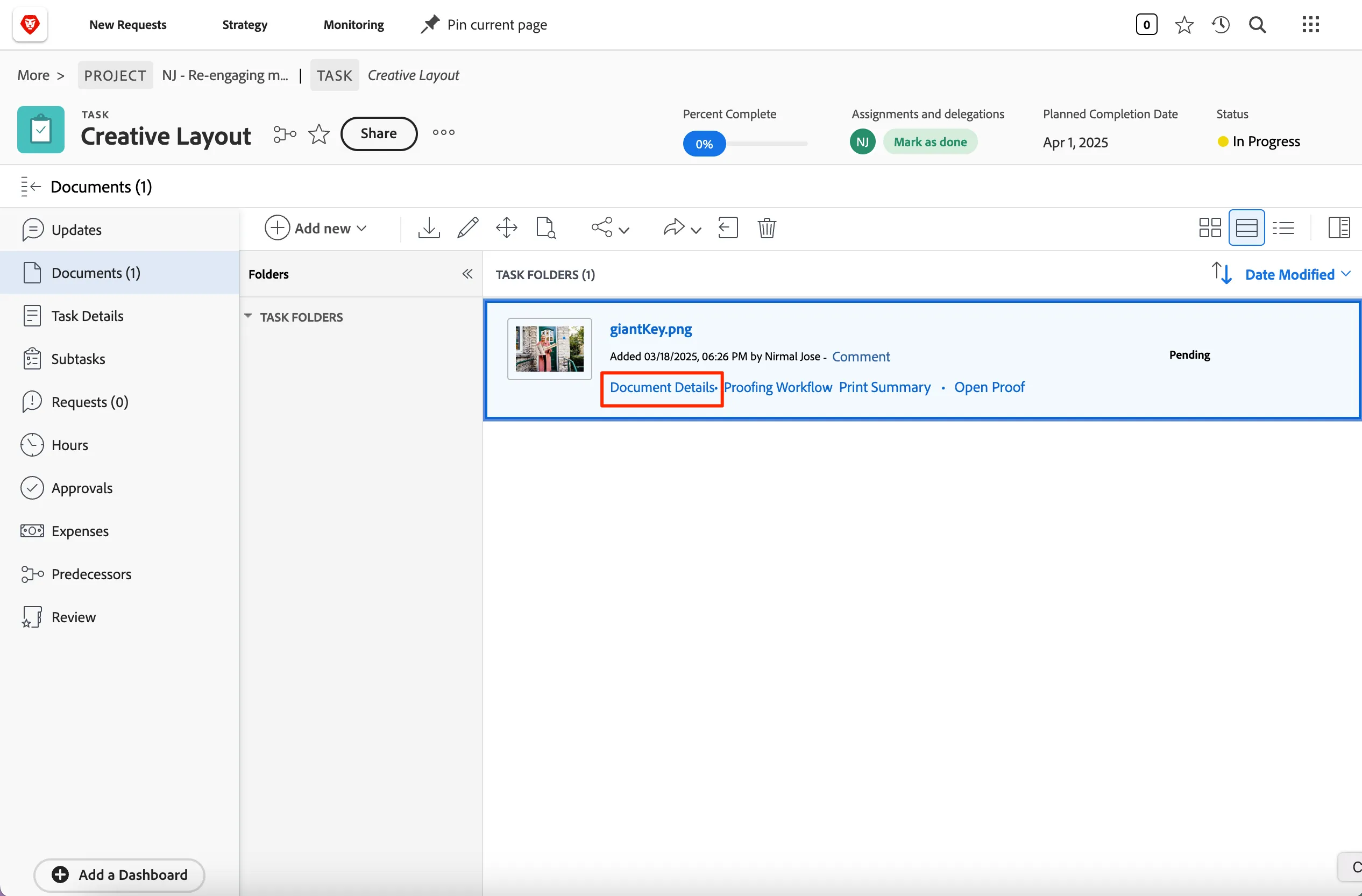Image resolution: width=1362 pixels, height=896 pixels.
Task: Click the pencil edit icon
Action: [x=467, y=227]
